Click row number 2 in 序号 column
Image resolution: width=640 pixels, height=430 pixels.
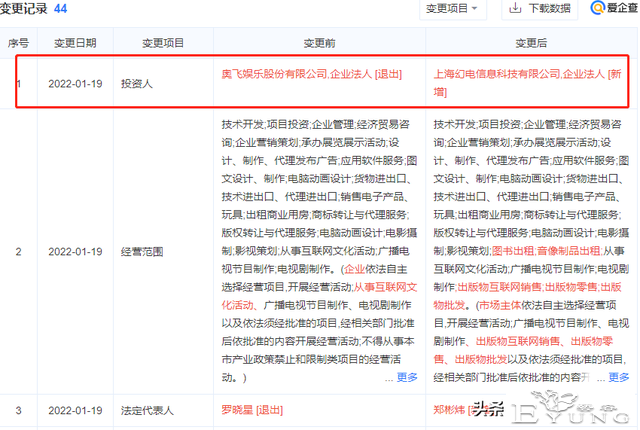[x=18, y=252]
